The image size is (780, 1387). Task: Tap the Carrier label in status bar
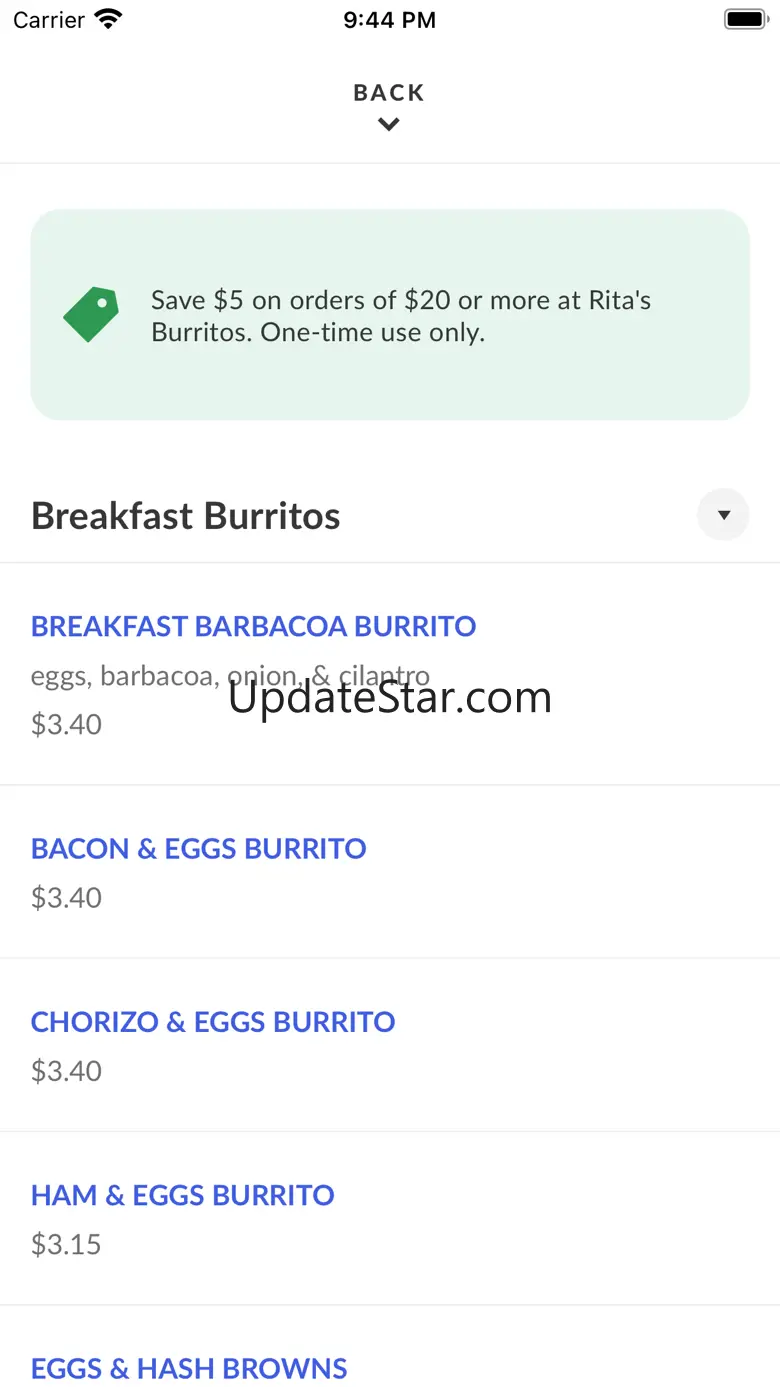49,20
